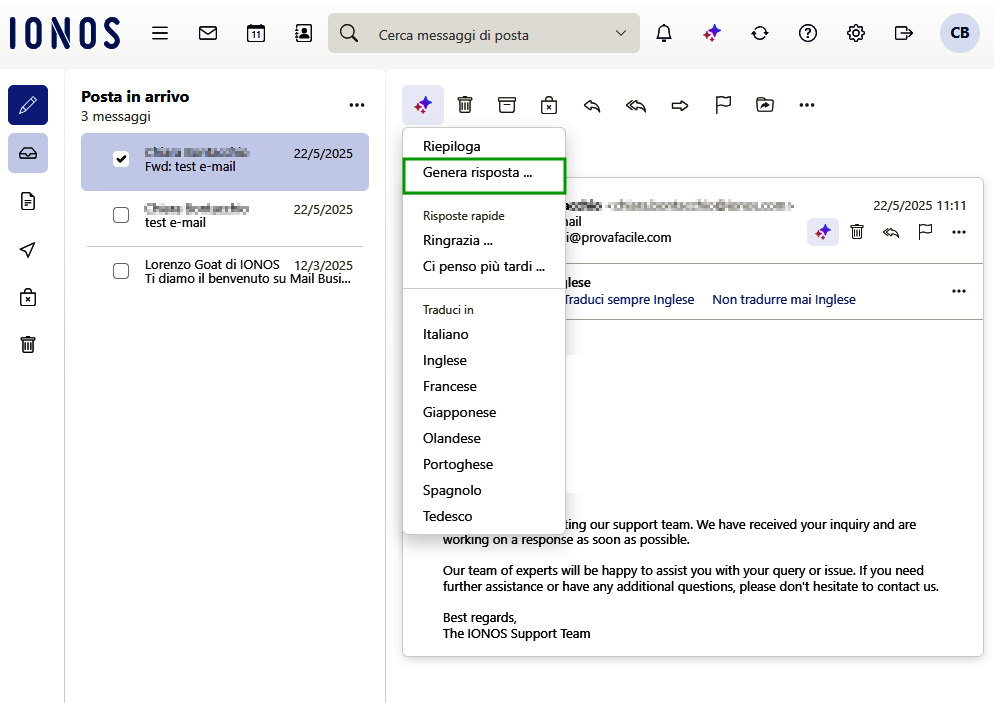Click Non tradurre mai Inglese link
994x703 pixels.
click(x=784, y=299)
